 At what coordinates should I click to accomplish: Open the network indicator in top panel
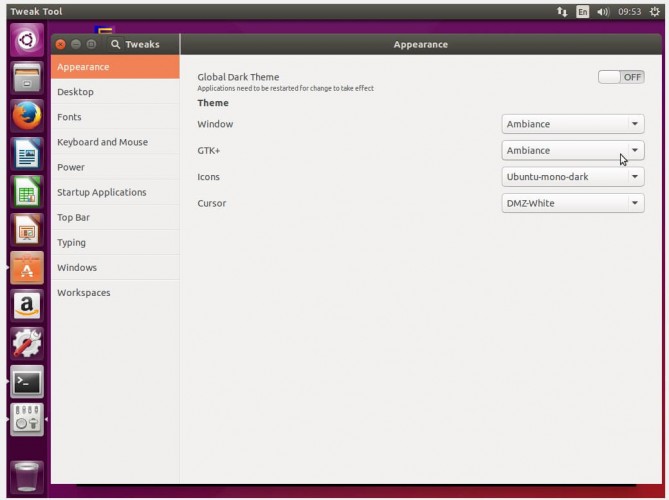click(562, 12)
